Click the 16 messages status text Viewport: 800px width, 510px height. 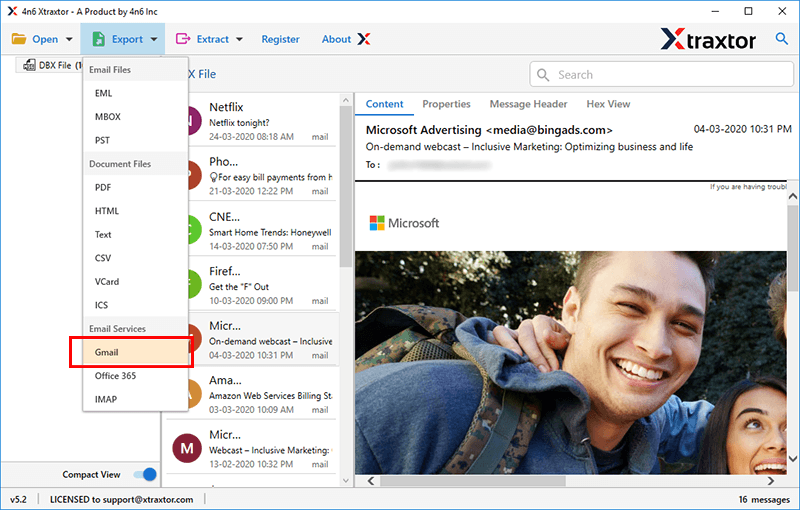(x=764, y=499)
